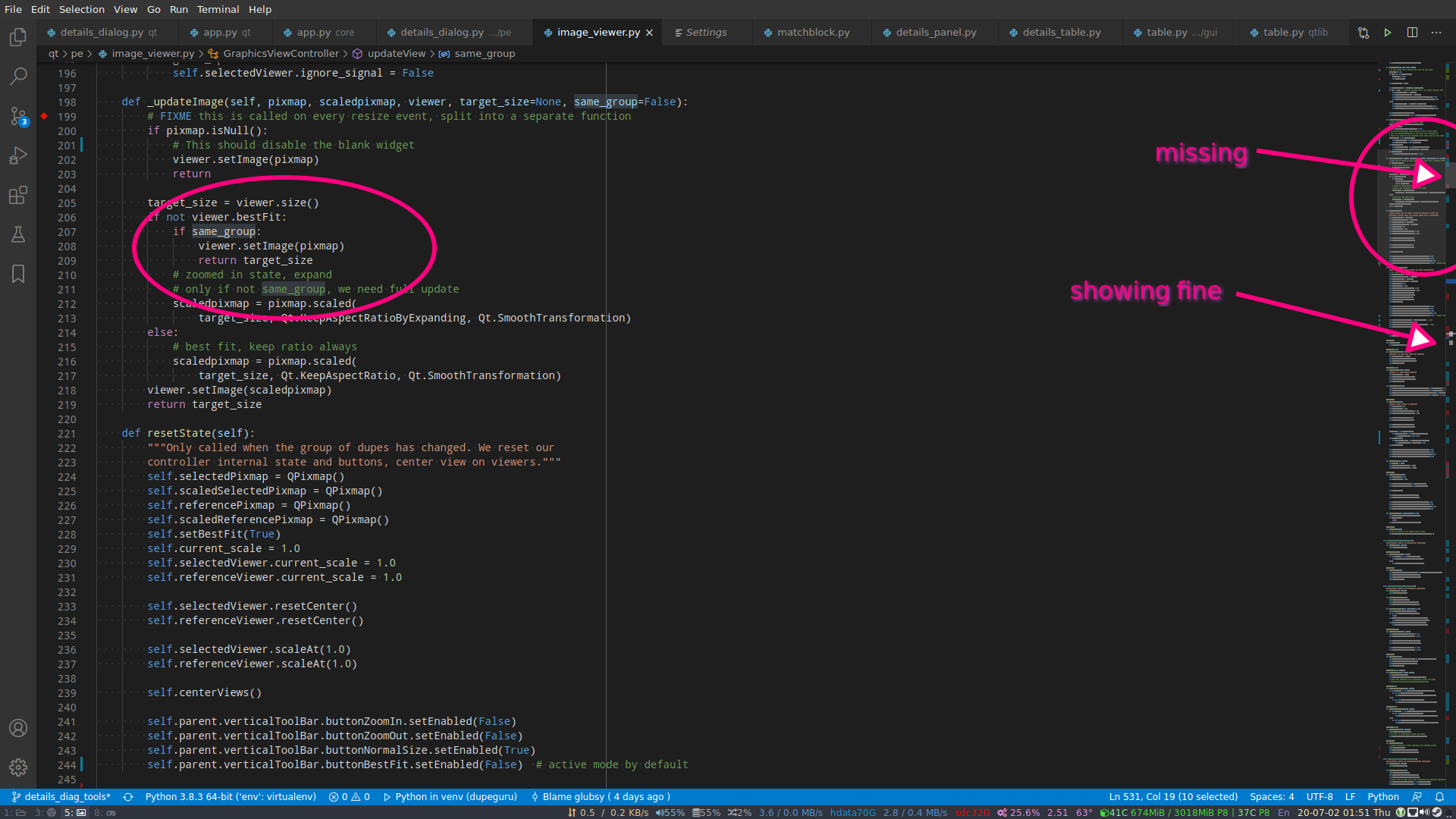Open the Run and Debug view
Image resolution: width=1456 pixels, height=819 pixels.
coord(18,155)
